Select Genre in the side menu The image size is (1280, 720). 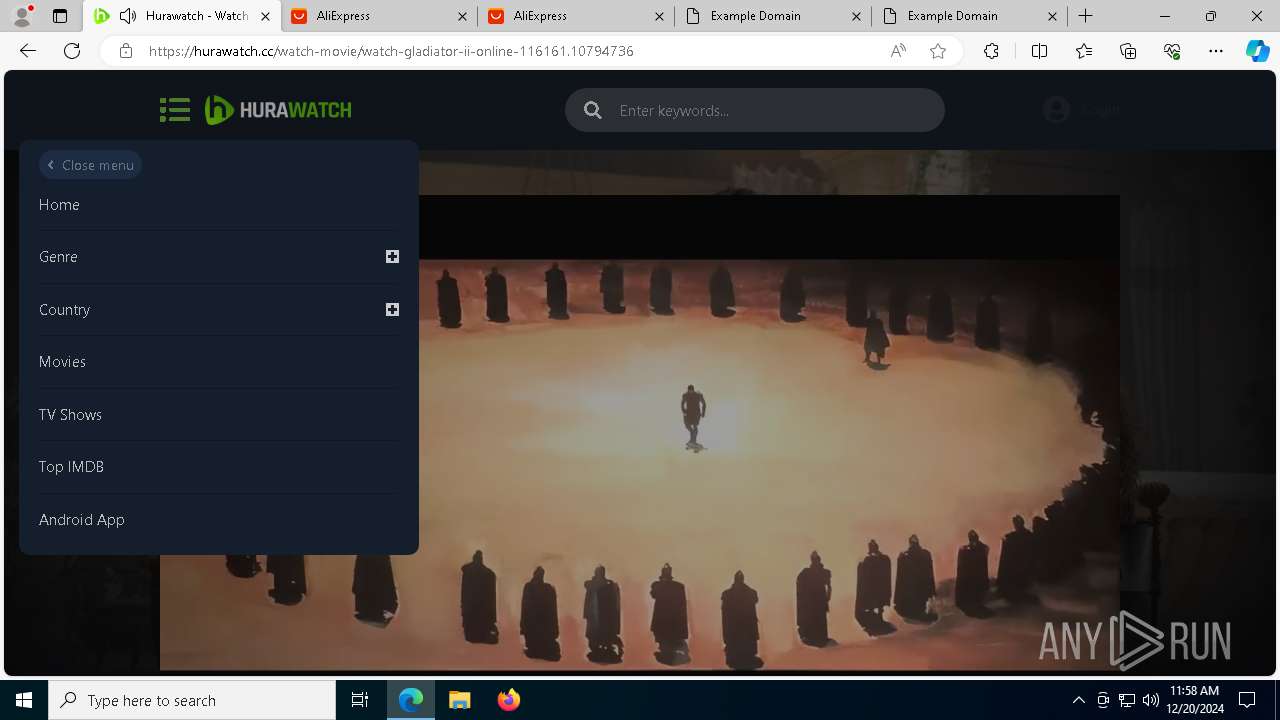tap(58, 257)
